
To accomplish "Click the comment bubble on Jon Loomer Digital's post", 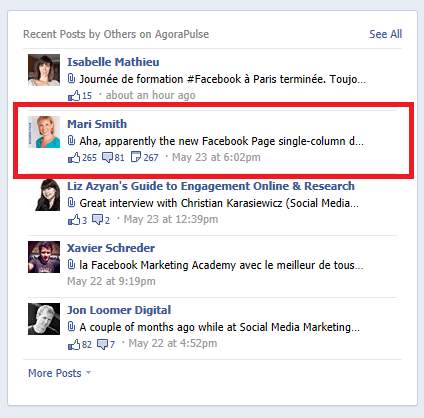I will (102, 344).
